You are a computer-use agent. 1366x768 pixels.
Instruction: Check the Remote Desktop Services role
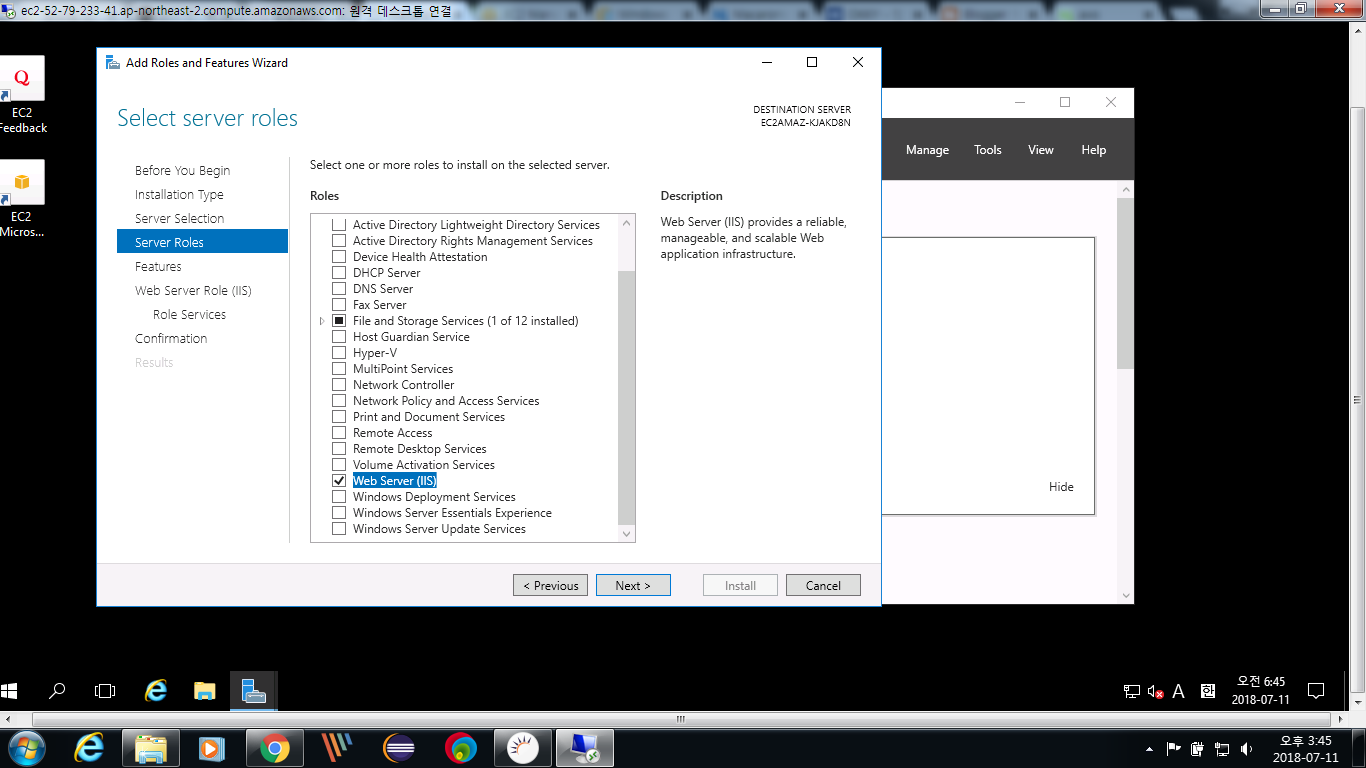pos(339,449)
